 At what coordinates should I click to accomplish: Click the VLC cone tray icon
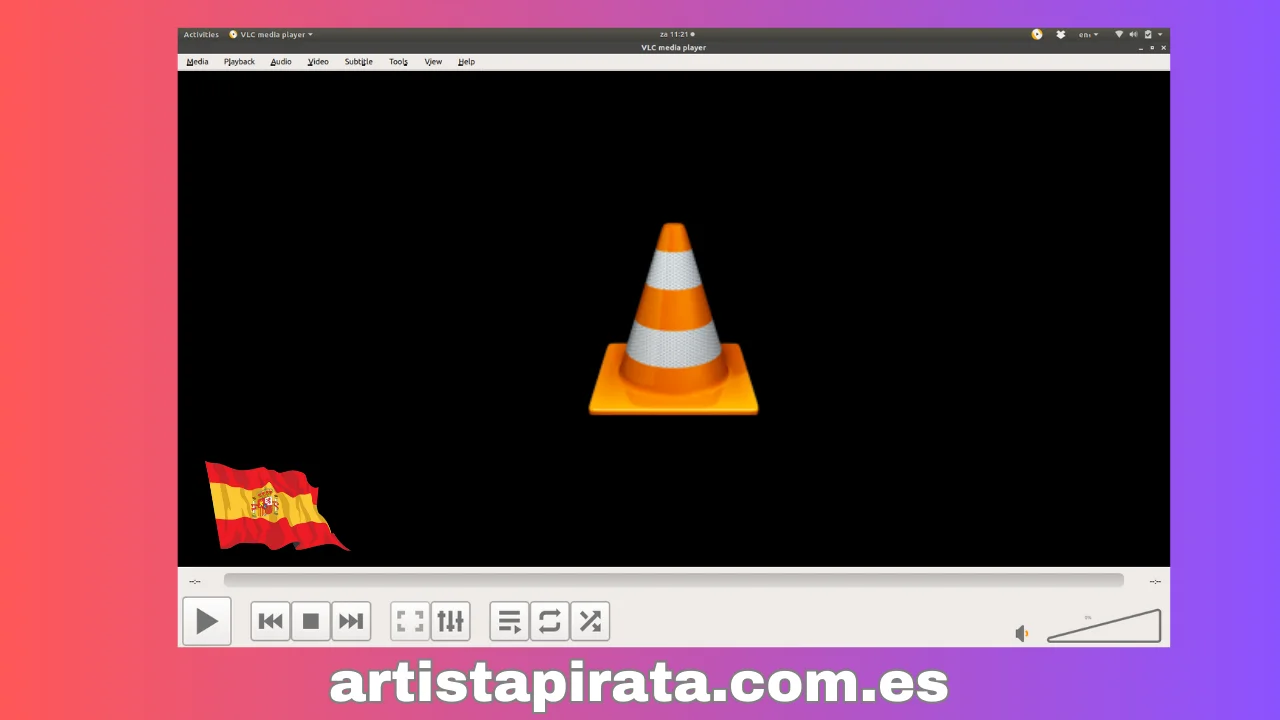1037,34
